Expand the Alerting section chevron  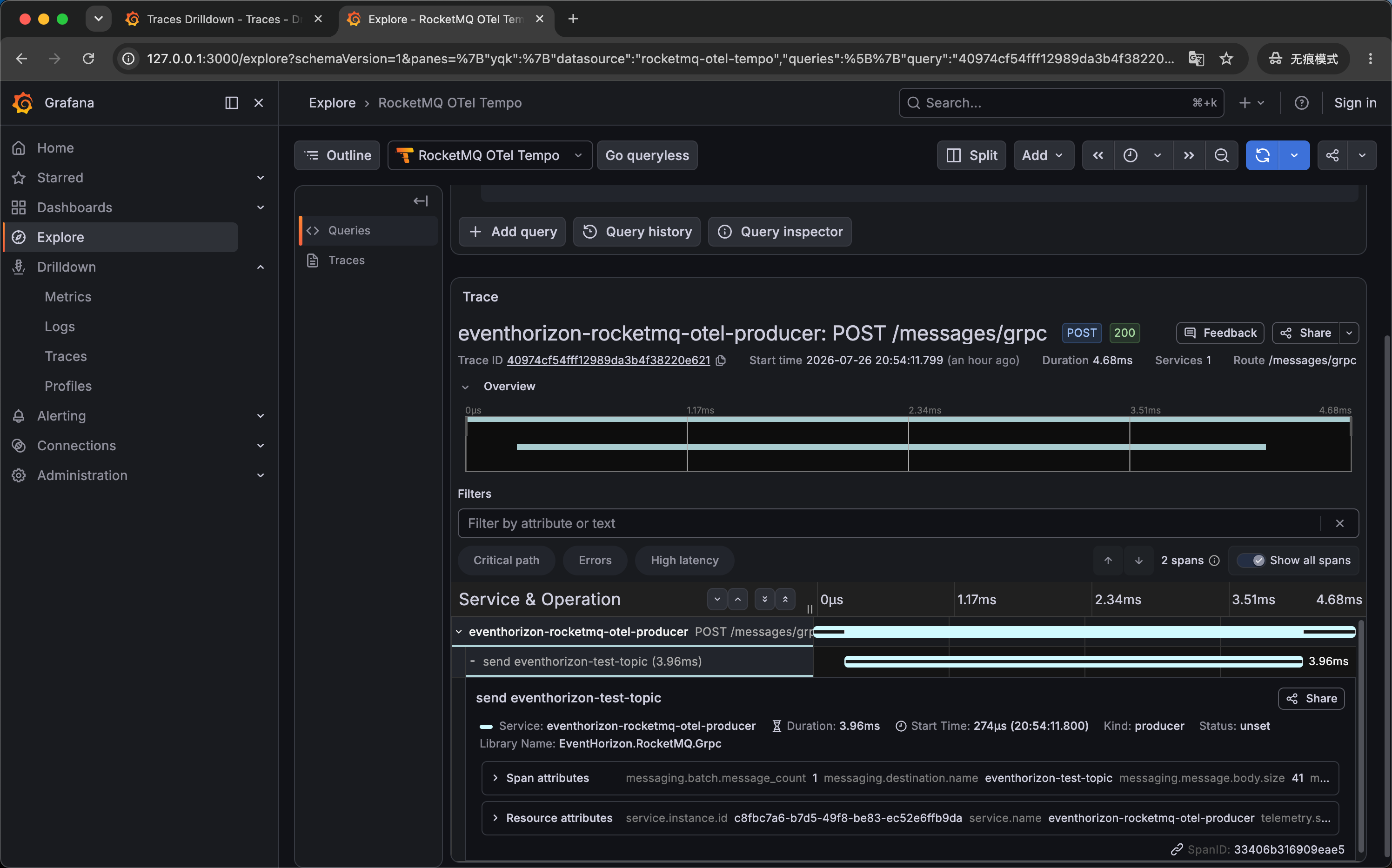point(261,416)
